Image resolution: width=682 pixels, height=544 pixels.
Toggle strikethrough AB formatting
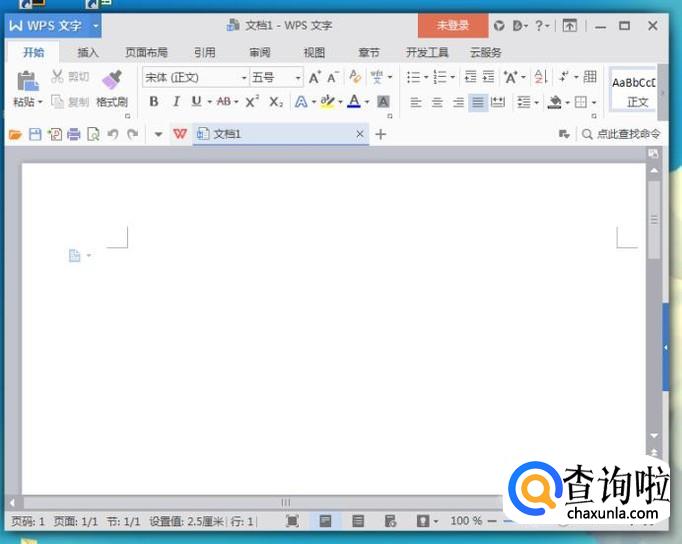point(224,102)
